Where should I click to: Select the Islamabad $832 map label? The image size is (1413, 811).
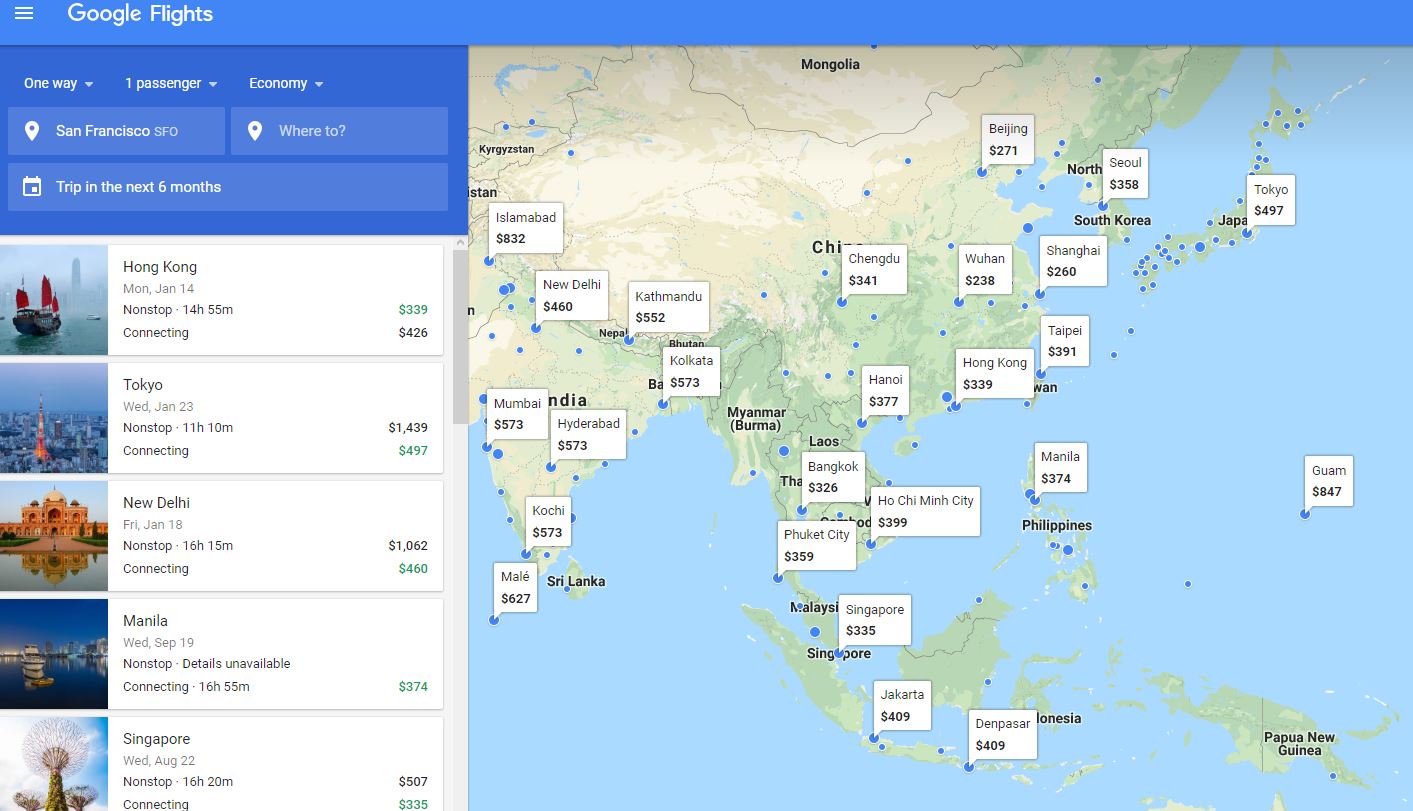[x=525, y=228]
